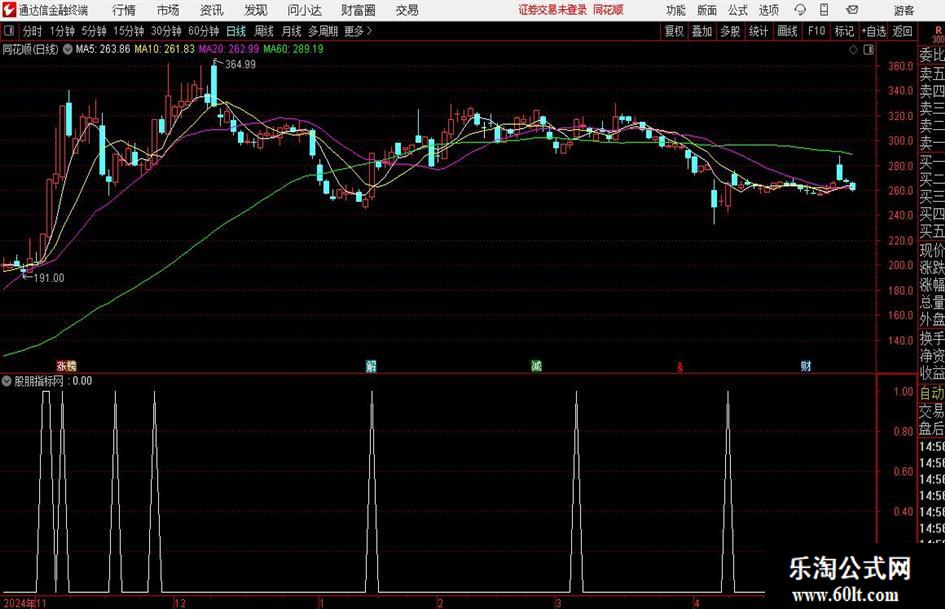Switch to the 60分钟 period tab

(203, 31)
